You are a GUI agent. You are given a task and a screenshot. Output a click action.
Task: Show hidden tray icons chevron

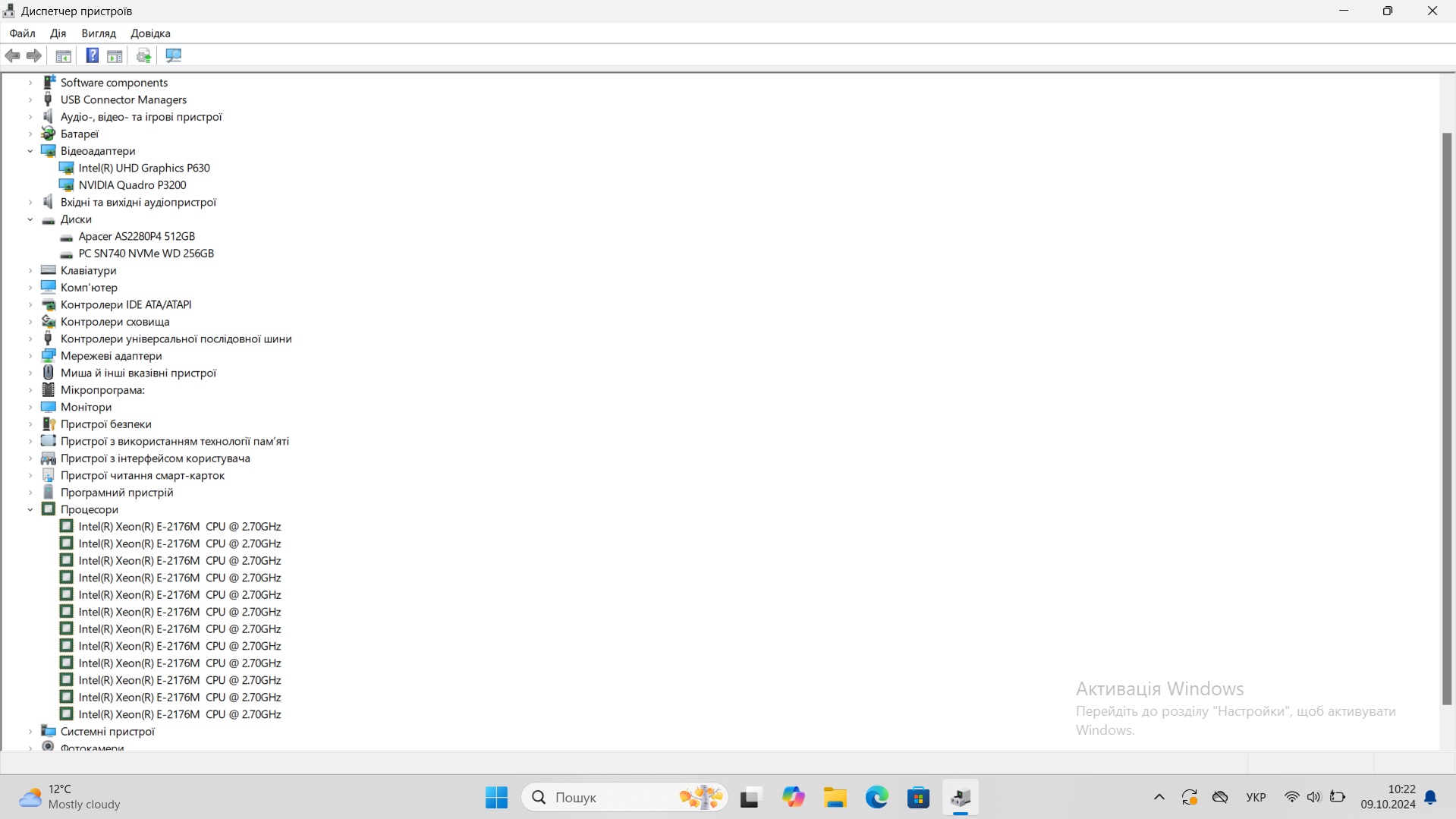[x=1159, y=797]
